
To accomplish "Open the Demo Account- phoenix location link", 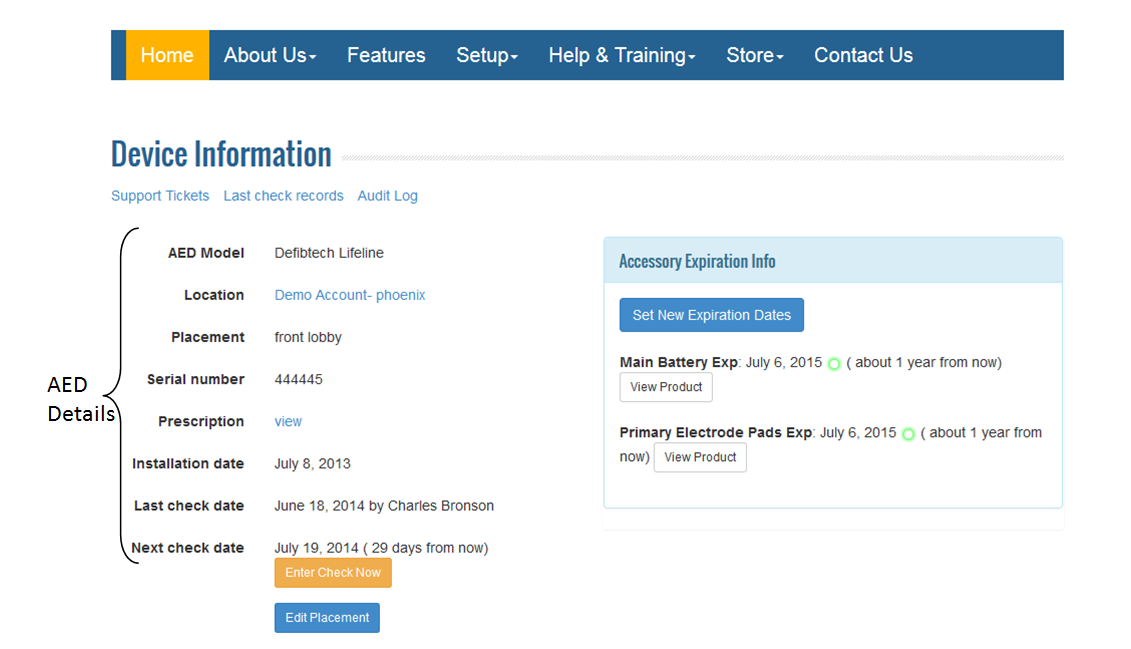I will (349, 295).
